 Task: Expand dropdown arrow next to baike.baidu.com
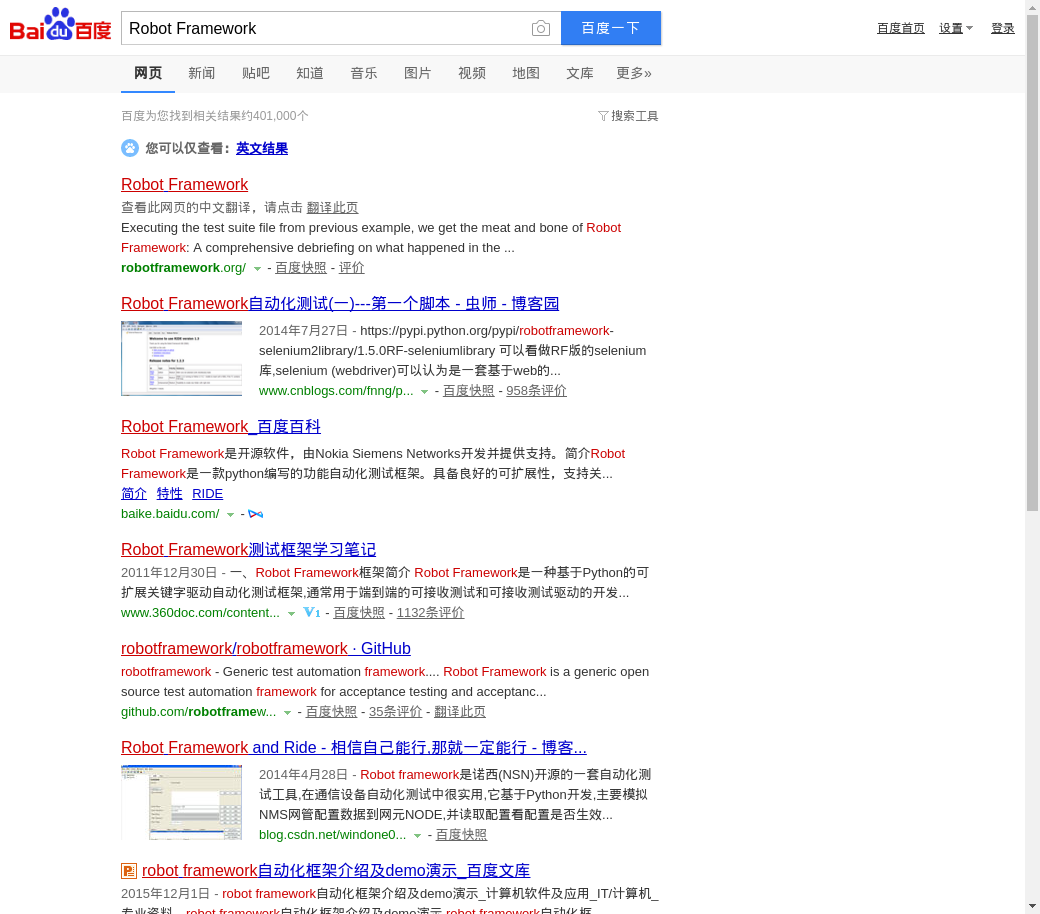pos(230,515)
